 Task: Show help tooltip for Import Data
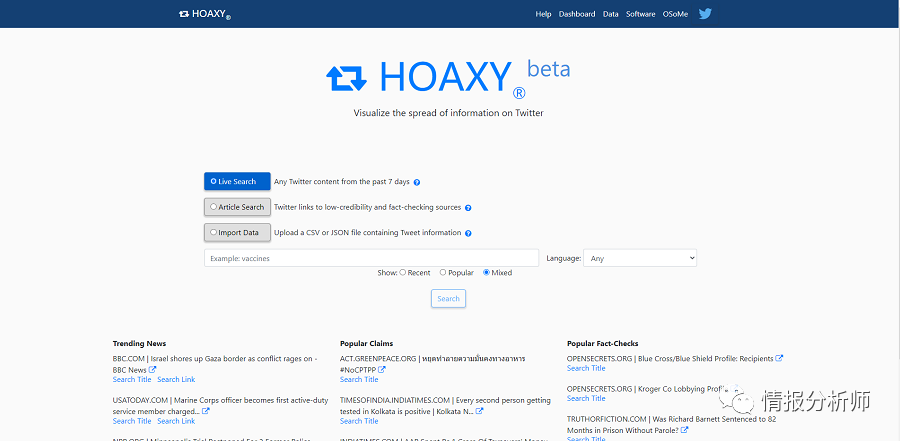468,233
